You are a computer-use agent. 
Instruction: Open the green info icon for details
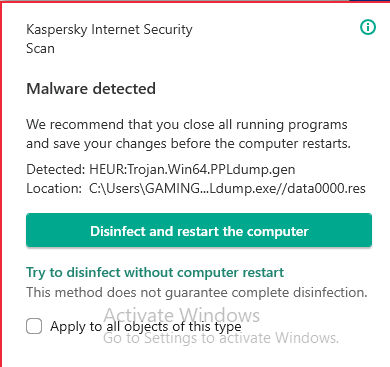click(368, 27)
